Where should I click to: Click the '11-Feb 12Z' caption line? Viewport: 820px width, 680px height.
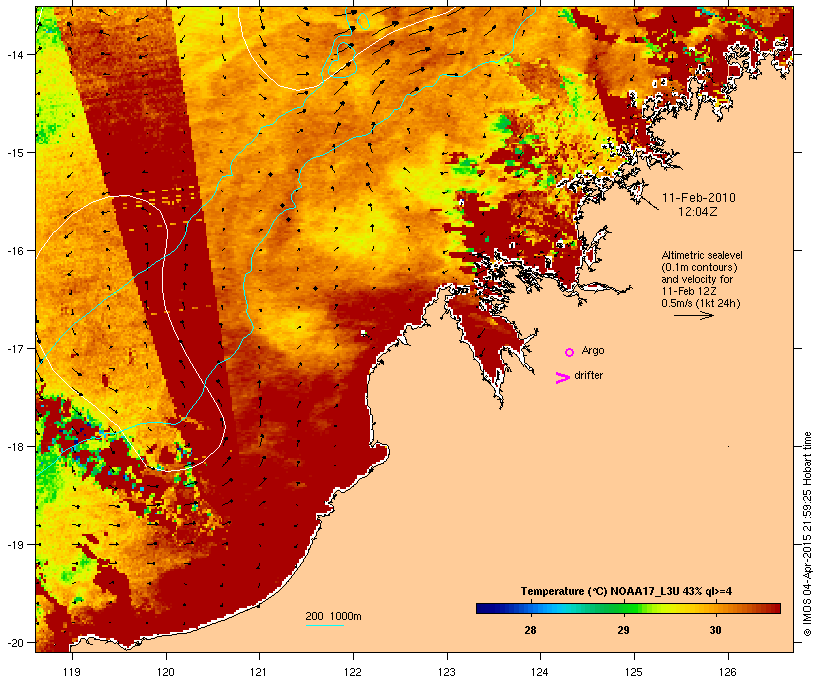point(689,291)
